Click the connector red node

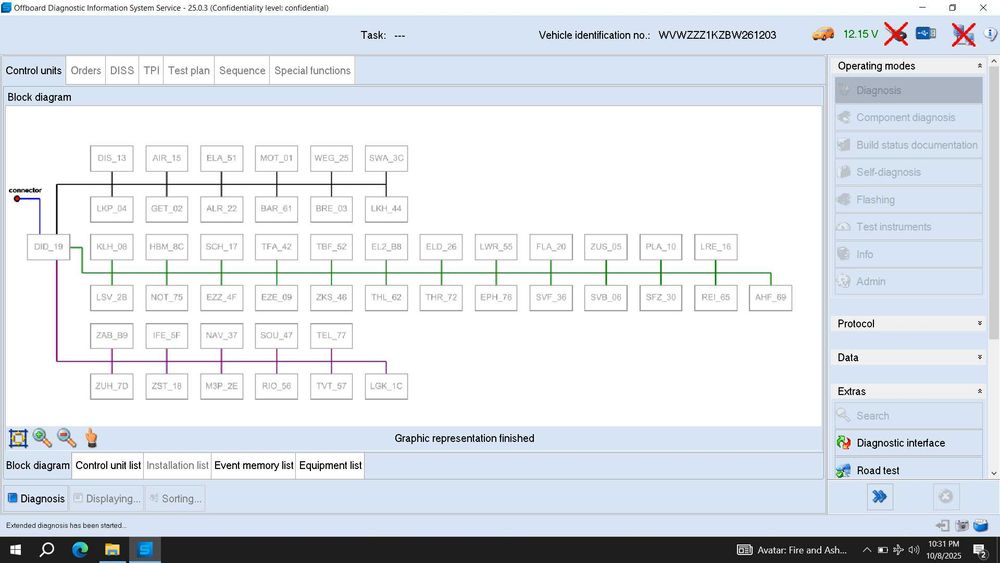pos(17,199)
